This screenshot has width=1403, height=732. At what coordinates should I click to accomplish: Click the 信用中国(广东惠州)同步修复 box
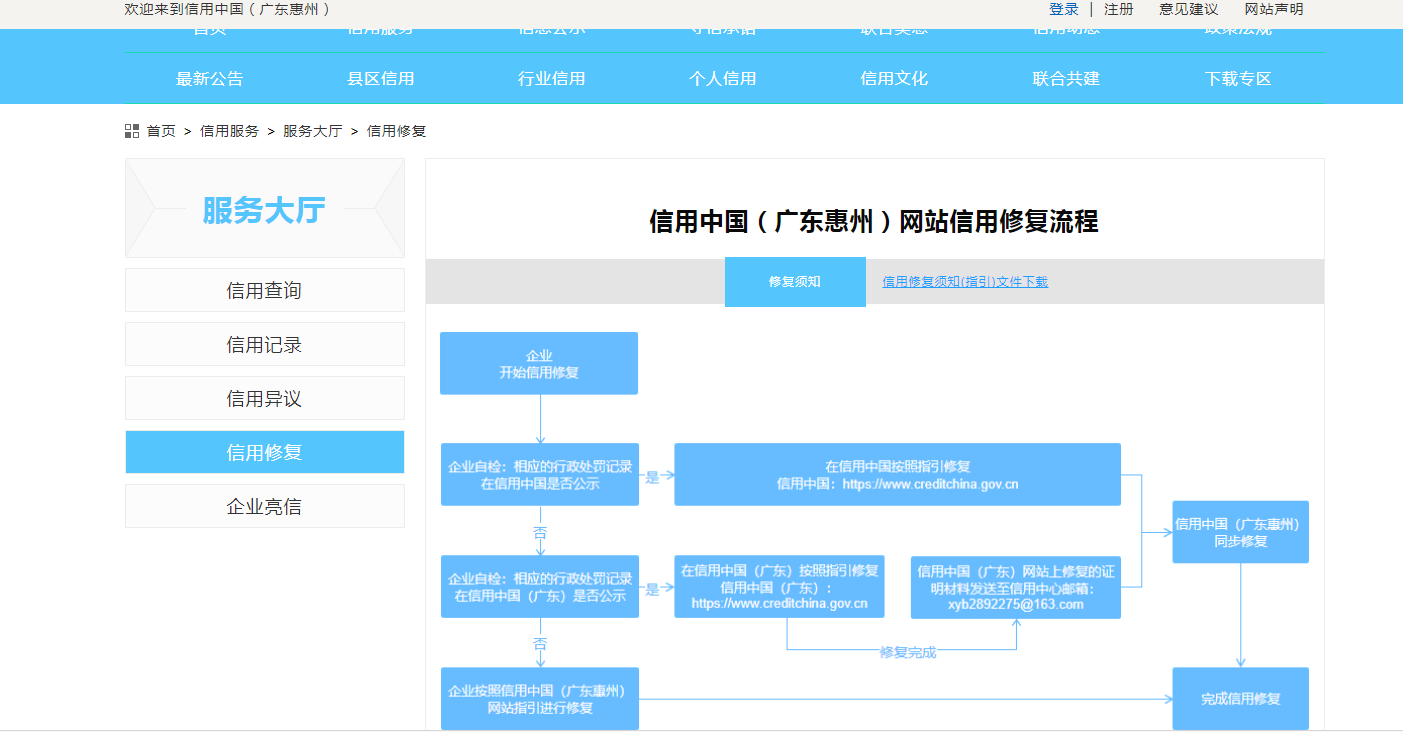[x=1241, y=532]
